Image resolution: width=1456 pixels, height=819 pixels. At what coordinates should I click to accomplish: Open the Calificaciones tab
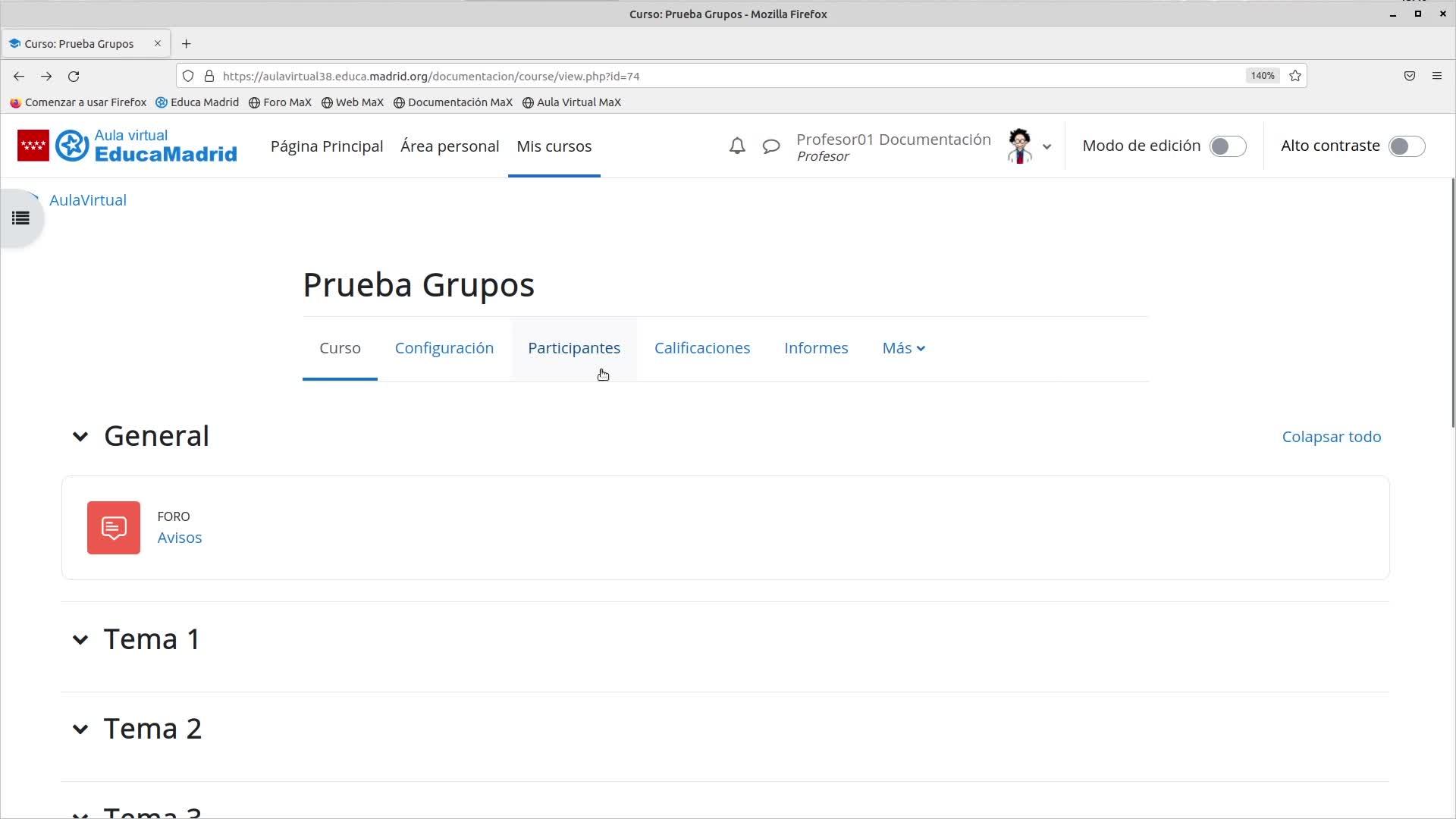pyautogui.click(x=701, y=348)
